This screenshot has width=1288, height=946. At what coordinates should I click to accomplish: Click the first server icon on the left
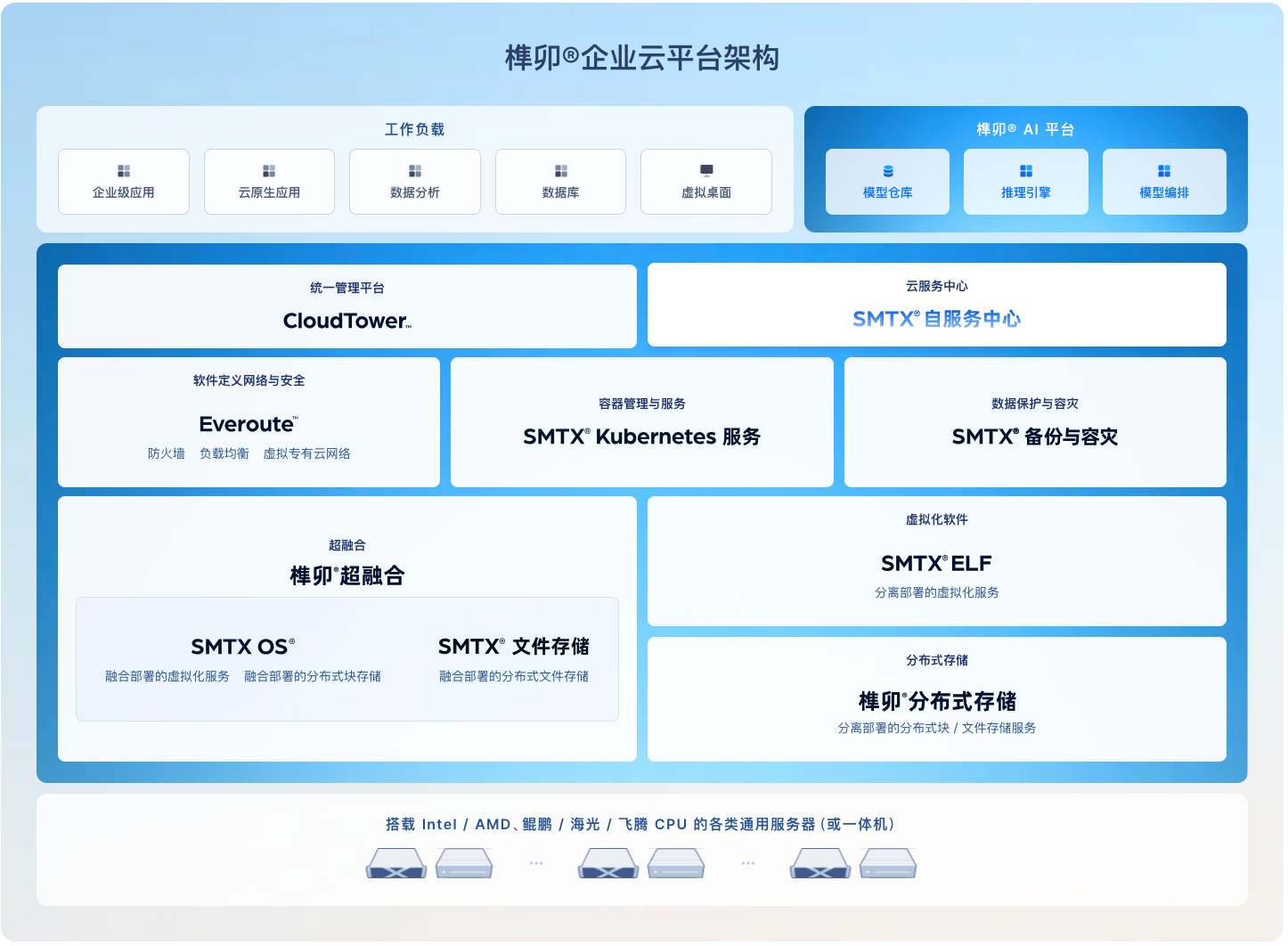point(396,863)
